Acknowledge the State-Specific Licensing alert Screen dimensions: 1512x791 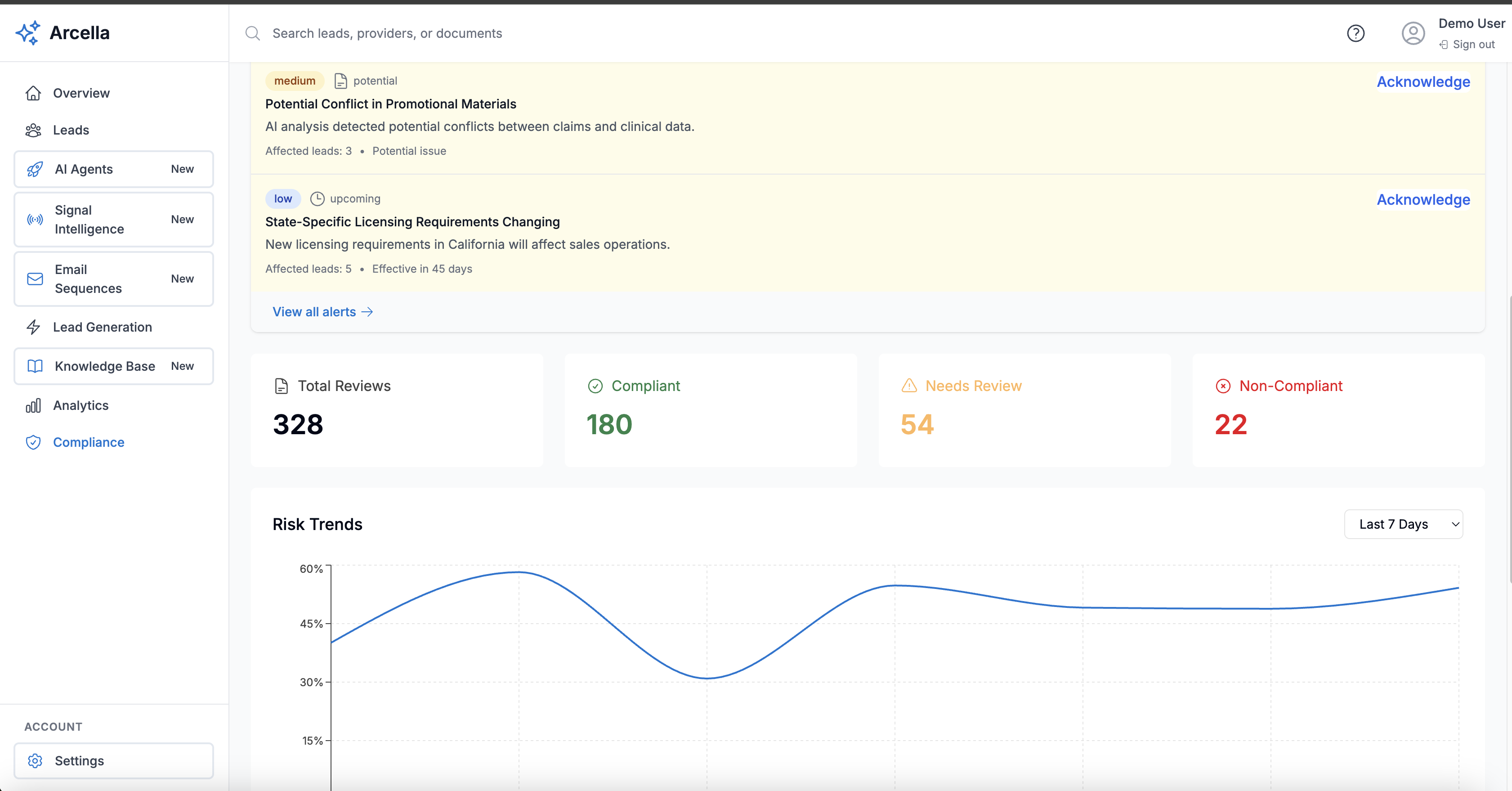[x=1423, y=200]
